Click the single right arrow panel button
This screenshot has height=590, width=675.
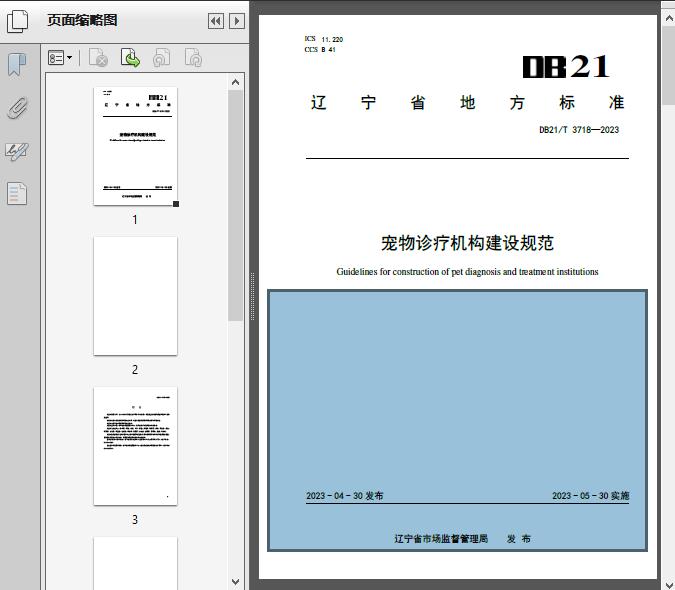pyautogui.click(x=236, y=21)
